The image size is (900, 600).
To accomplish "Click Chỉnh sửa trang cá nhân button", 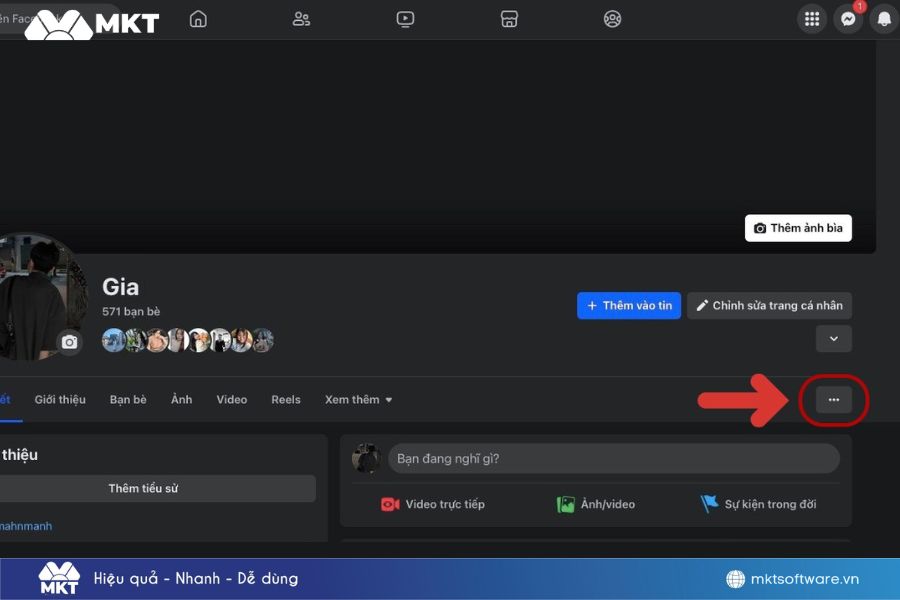I will pyautogui.click(x=769, y=306).
